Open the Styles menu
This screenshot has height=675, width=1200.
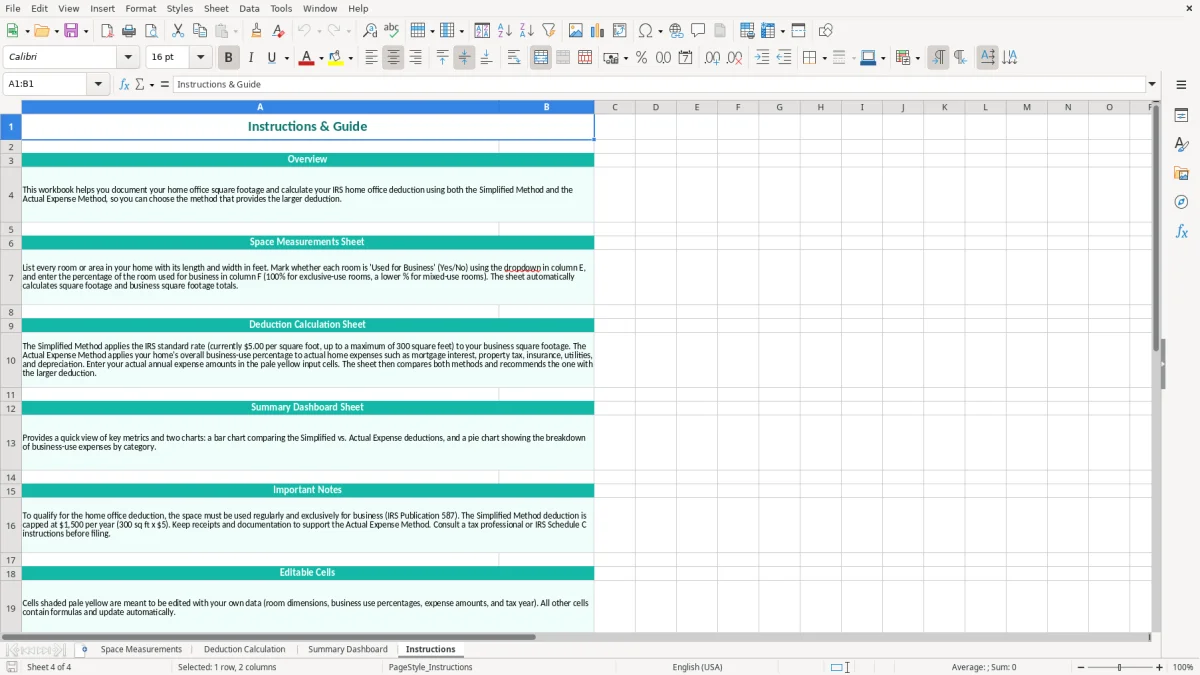tap(180, 8)
